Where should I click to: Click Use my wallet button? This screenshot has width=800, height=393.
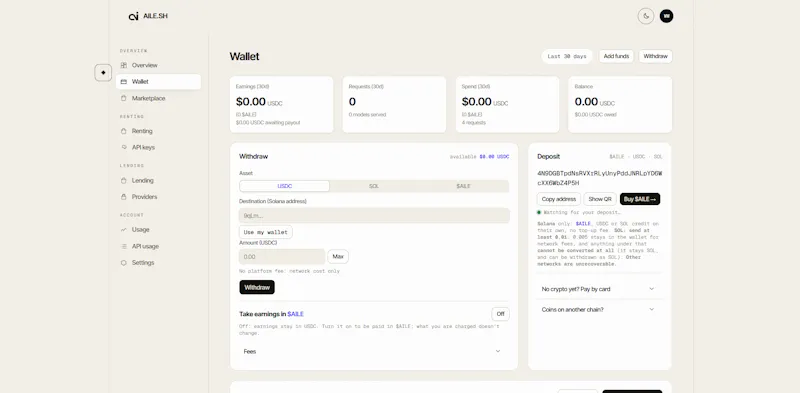pos(266,232)
